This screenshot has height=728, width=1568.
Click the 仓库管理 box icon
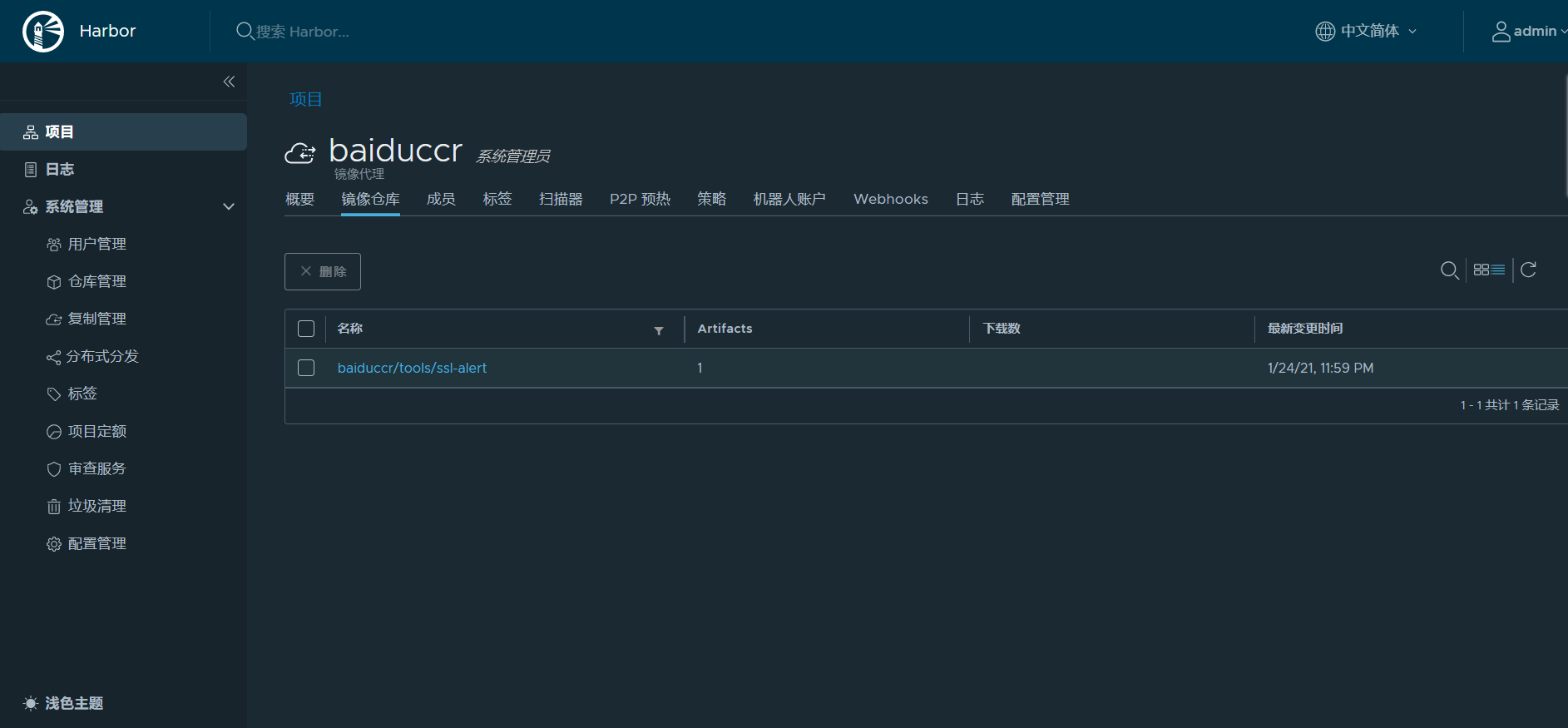coord(54,282)
